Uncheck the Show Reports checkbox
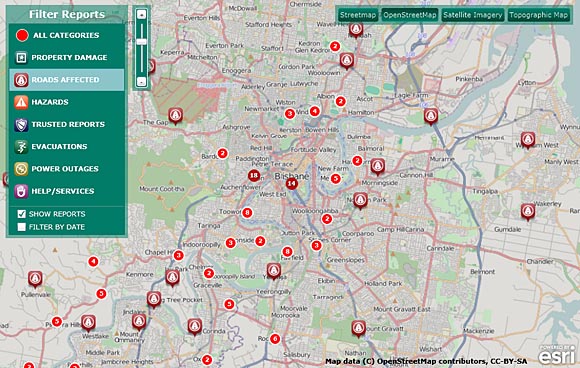Screen dimensions: 580x368 coord(21,214)
